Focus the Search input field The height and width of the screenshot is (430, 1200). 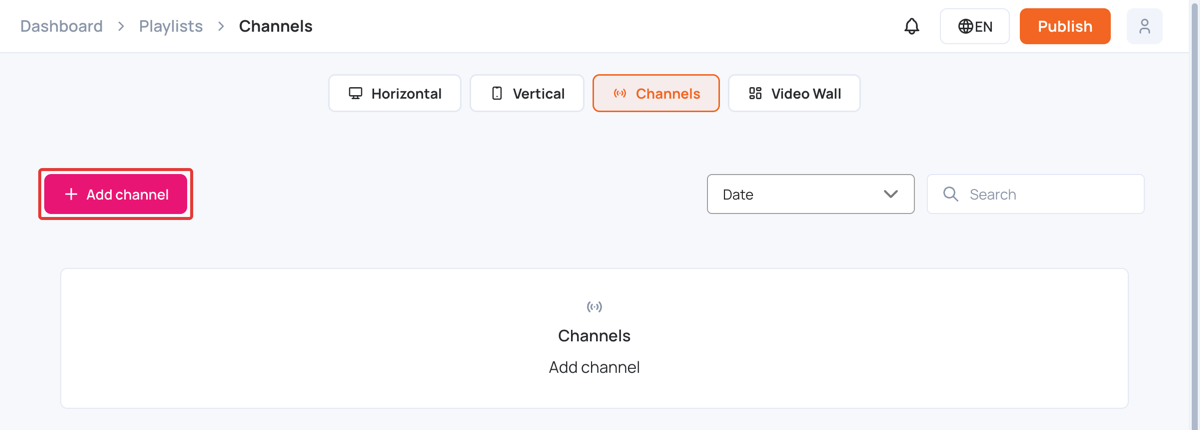click(x=1036, y=194)
